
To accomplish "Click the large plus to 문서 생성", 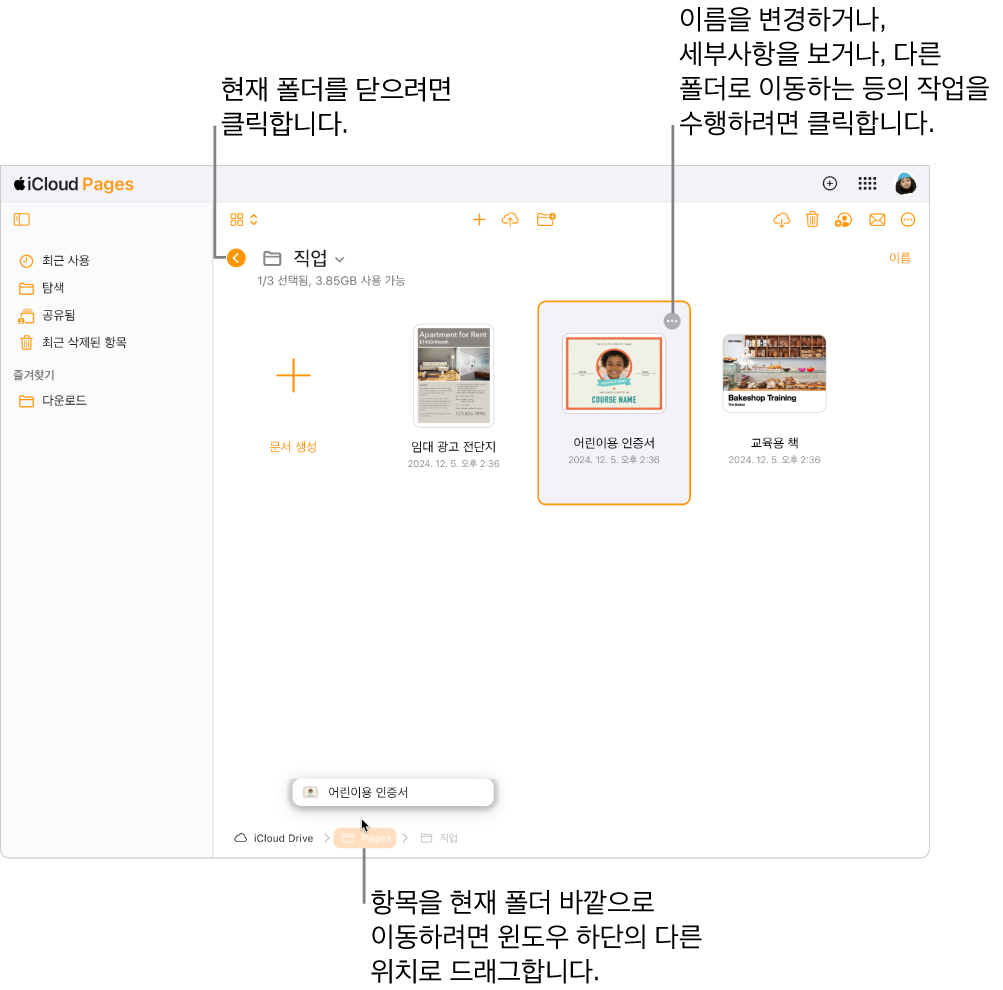I will [294, 375].
